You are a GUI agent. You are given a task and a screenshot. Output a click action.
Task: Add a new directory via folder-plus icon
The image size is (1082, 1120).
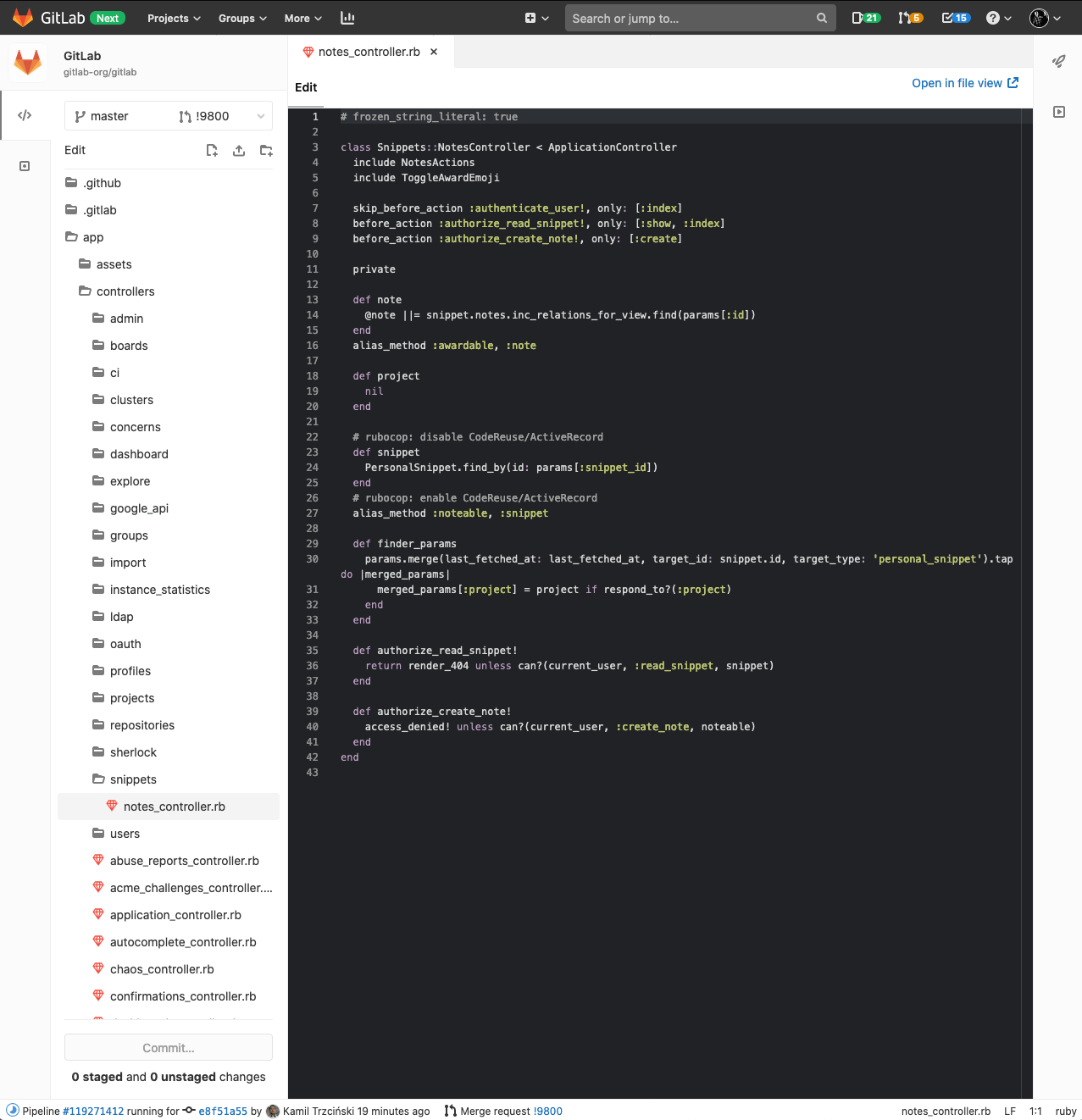pyautogui.click(x=265, y=150)
